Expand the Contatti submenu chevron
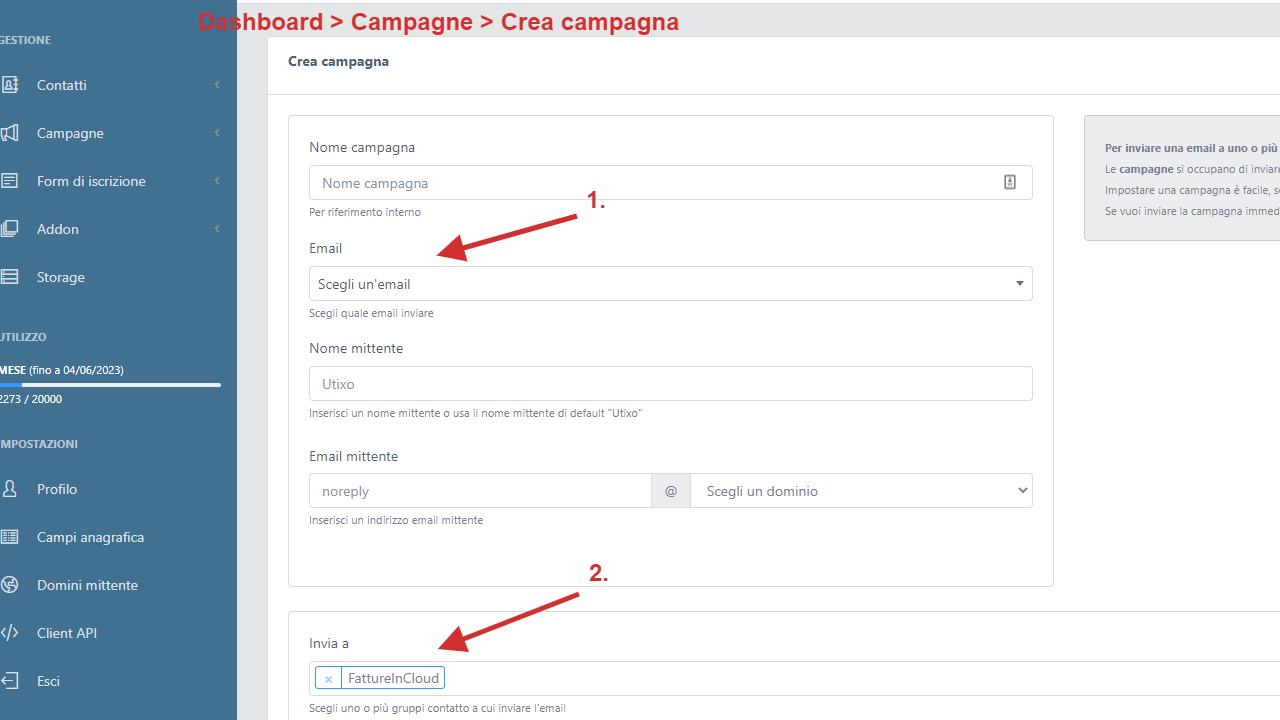The width and height of the screenshot is (1280, 720). (x=217, y=85)
